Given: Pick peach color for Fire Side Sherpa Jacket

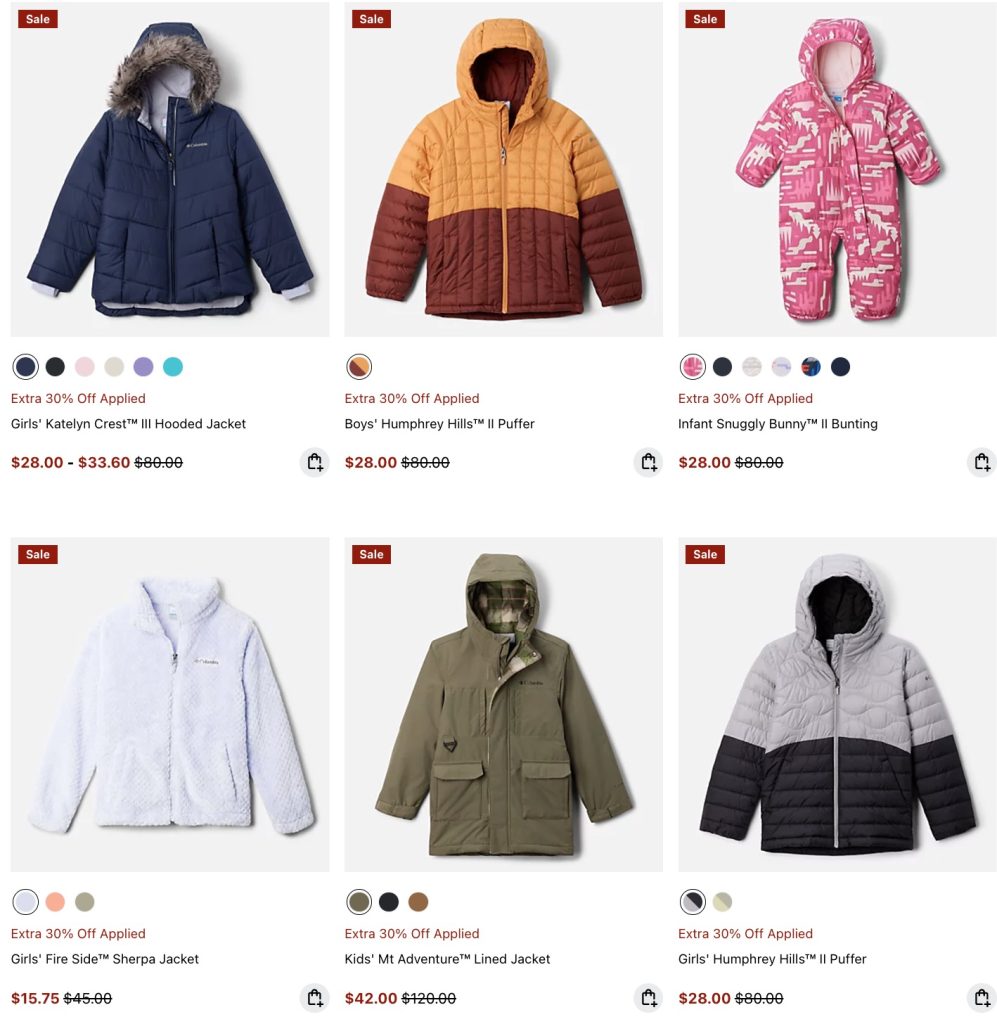Looking at the screenshot, I should tap(55, 902).
